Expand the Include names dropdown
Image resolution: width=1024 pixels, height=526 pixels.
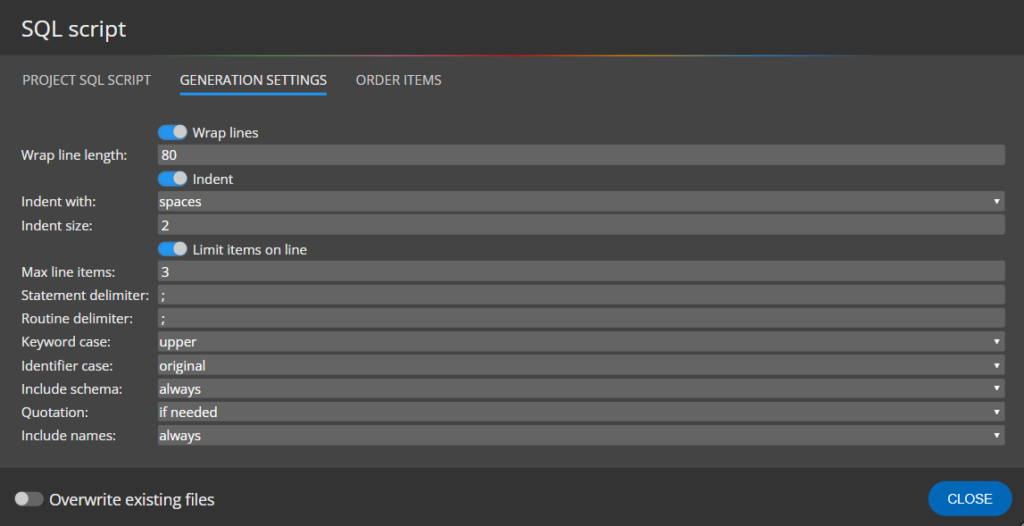[580, 436]
